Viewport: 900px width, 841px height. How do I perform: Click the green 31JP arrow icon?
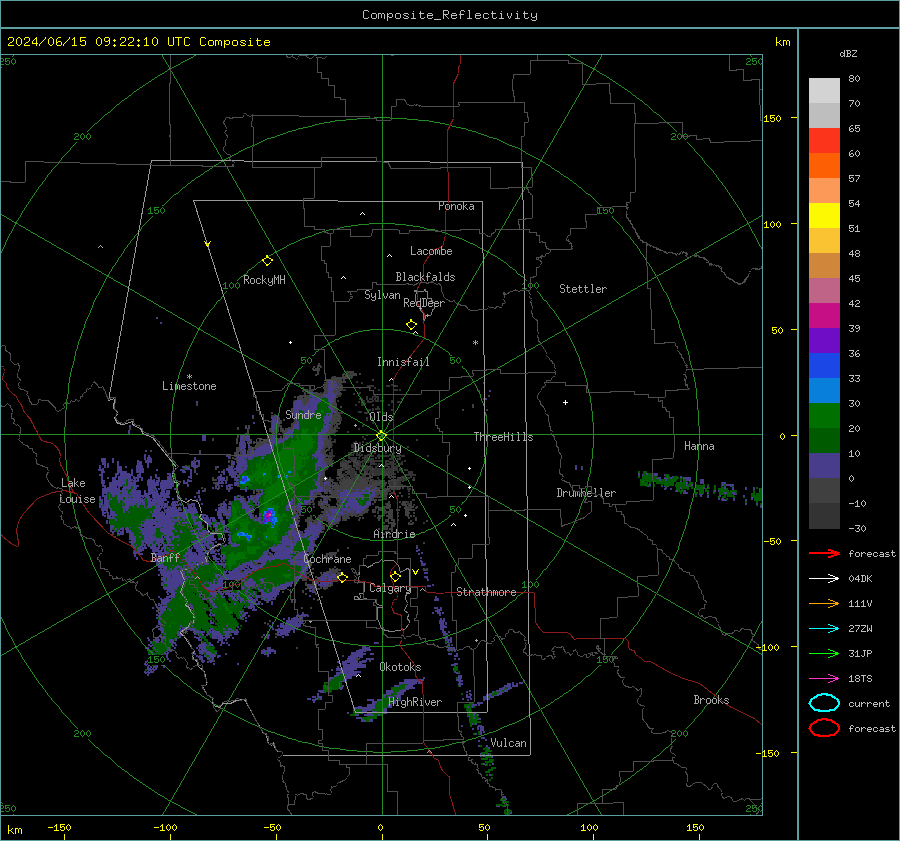tap(824, 653)
